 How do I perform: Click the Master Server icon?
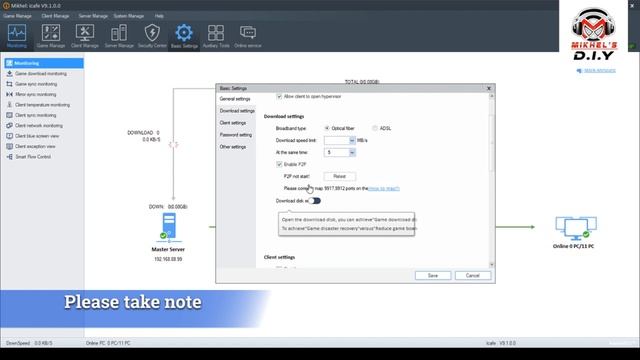click(169, 227)
